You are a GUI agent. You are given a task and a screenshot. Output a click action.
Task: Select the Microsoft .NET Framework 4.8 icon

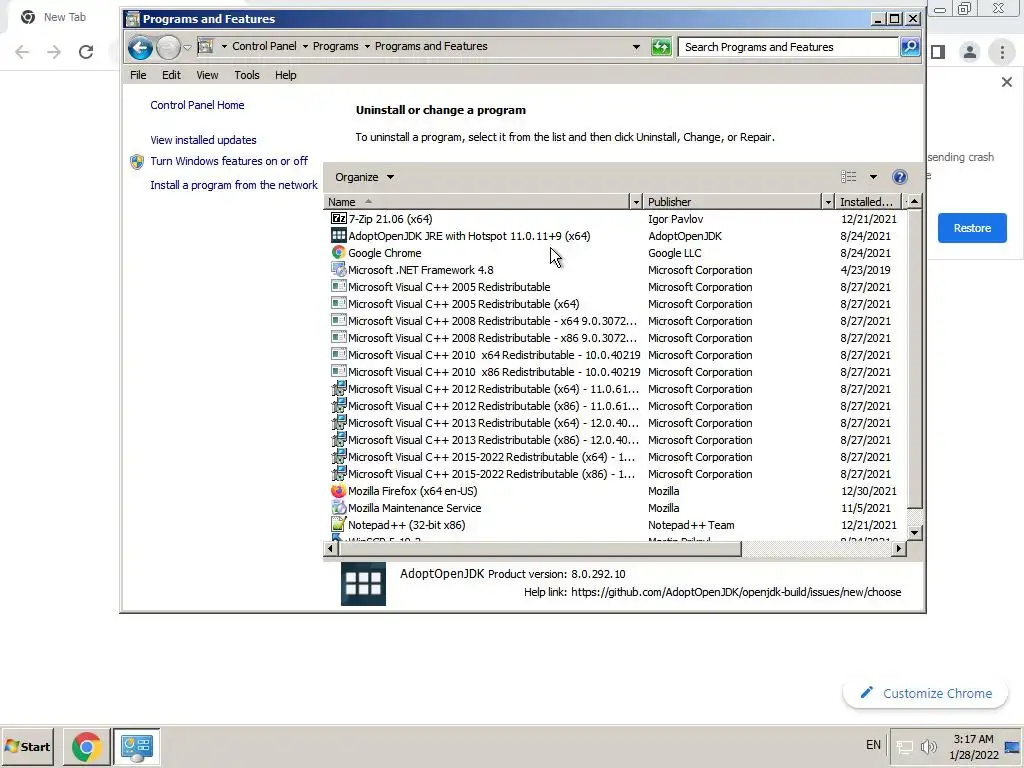coord(338,270)
